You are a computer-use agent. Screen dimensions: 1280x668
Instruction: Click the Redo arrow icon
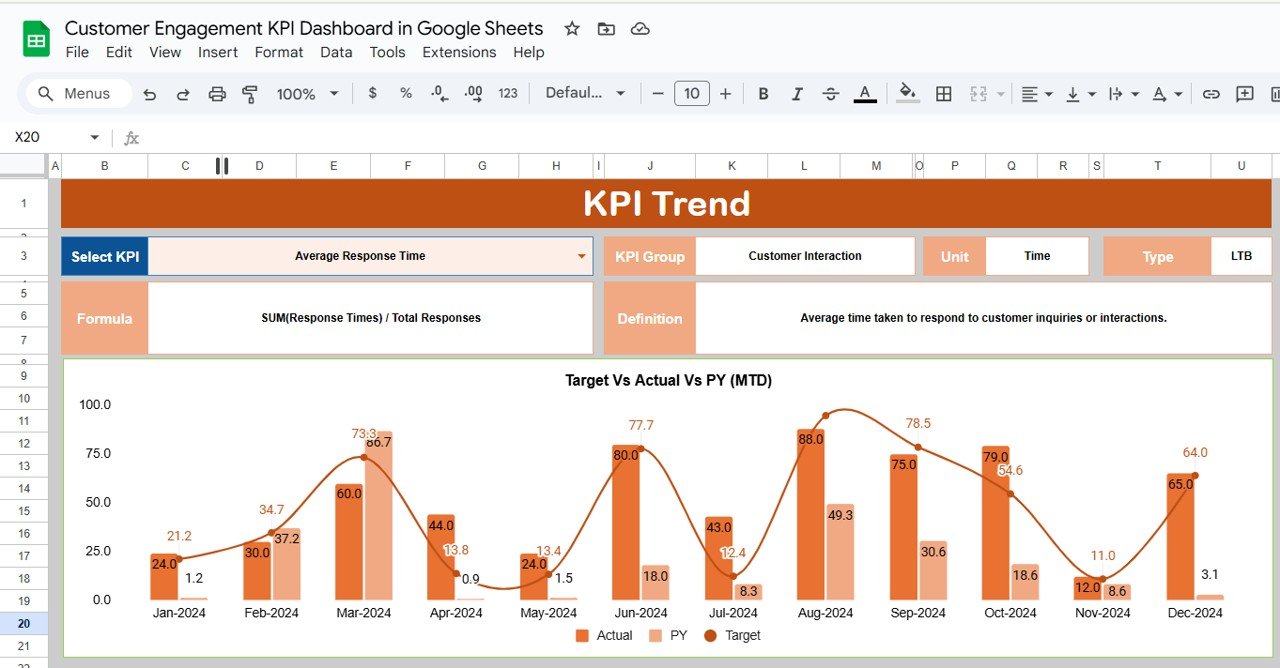(x=183, y=94)
